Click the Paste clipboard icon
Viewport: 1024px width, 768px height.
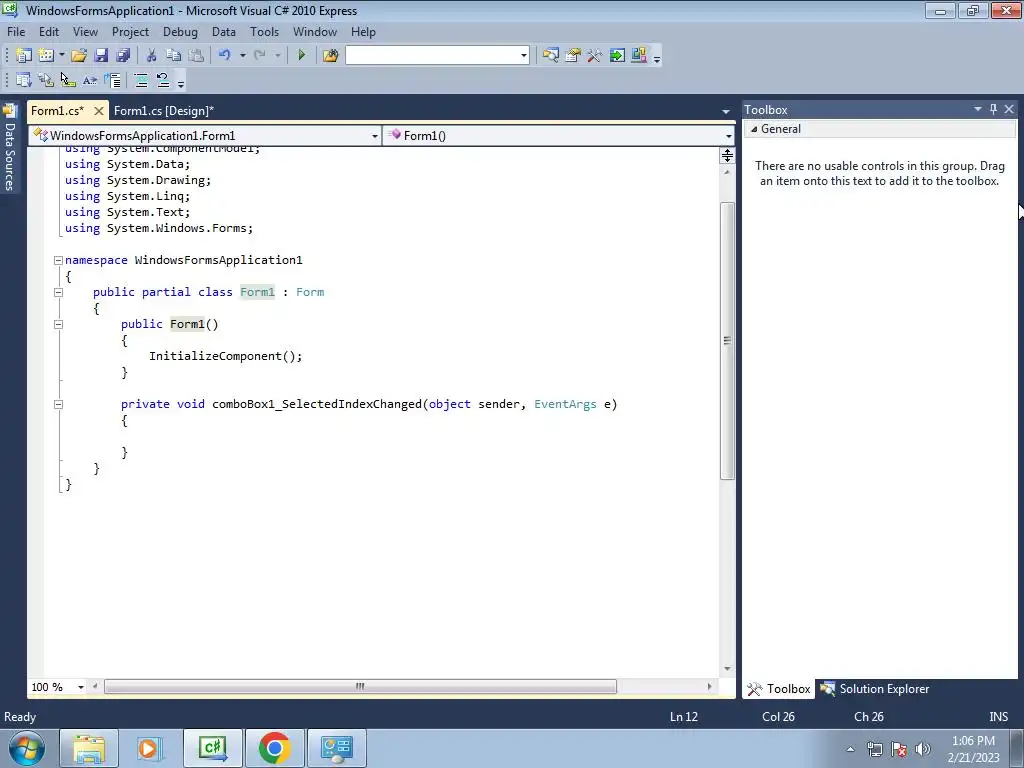(x=195, y=56)
